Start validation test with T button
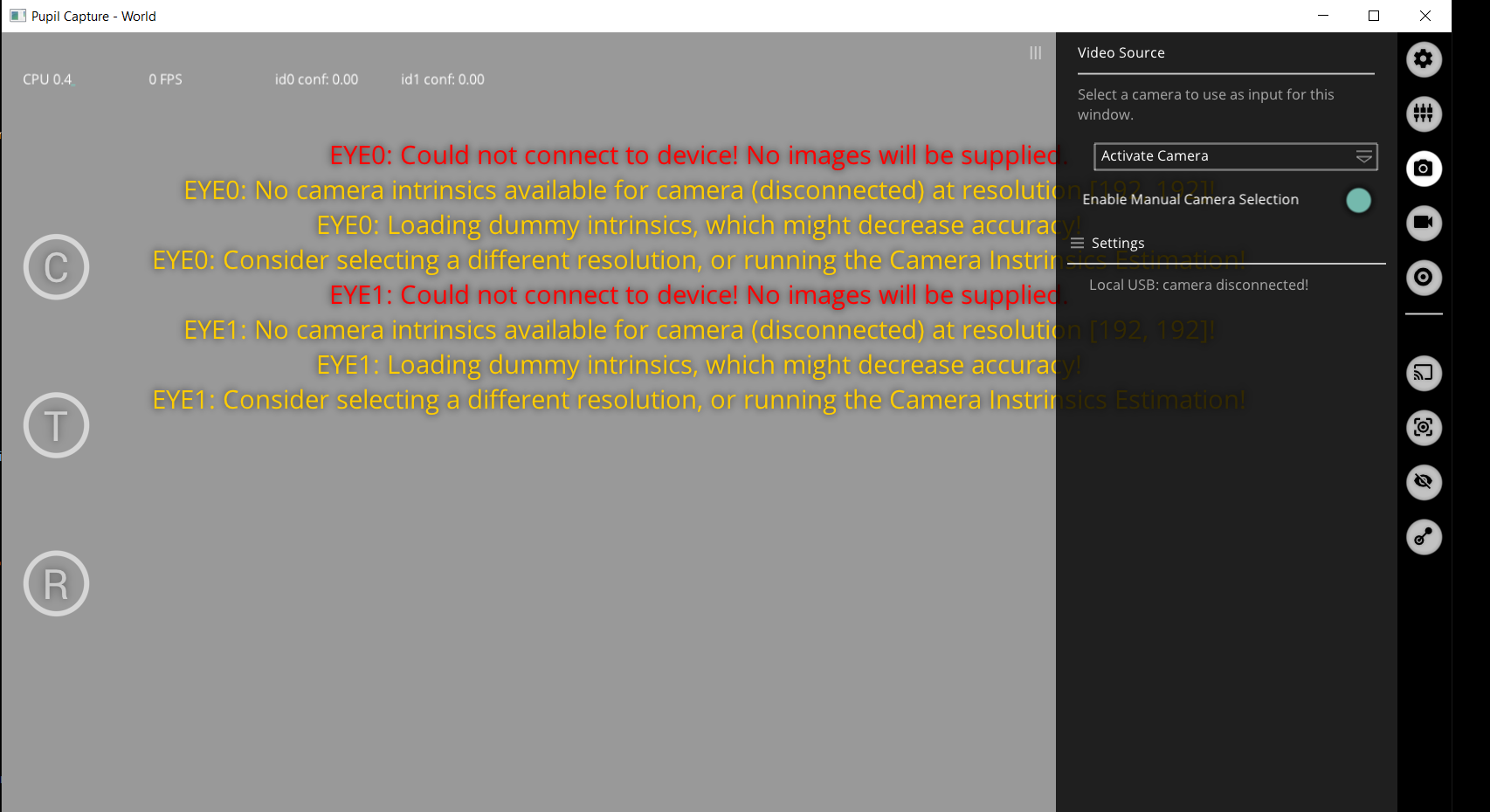Image resolution: width=1490 pixels, height=812 pixels. 56,425
